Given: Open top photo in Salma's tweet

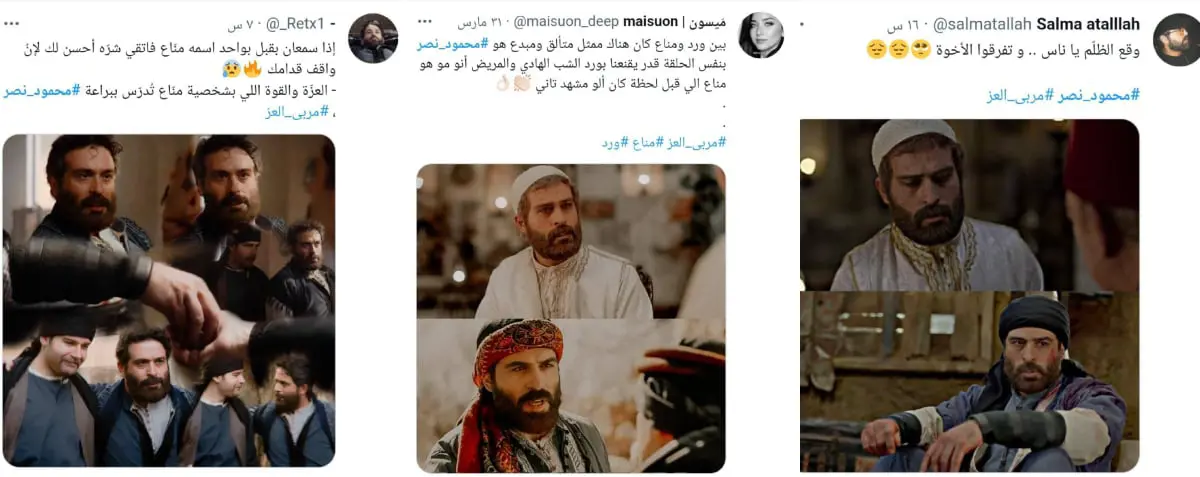Looking at the screenshot, I should point(969,205).
